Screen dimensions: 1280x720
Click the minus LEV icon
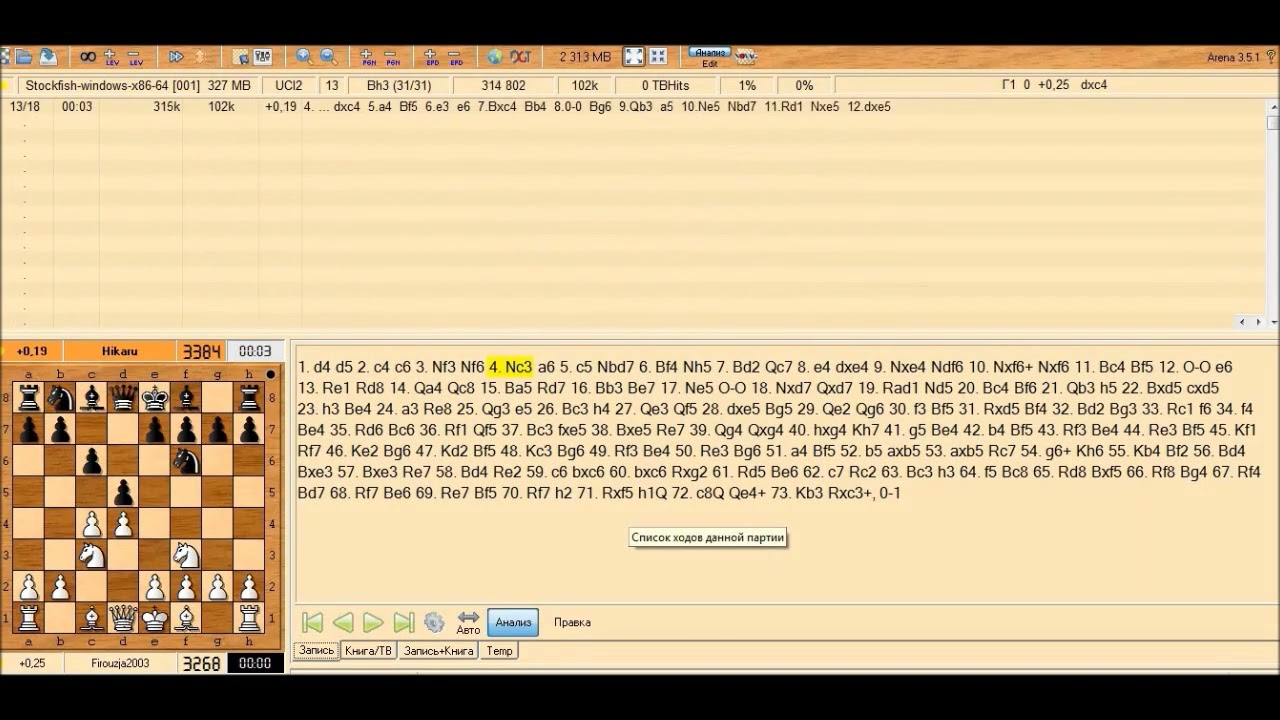pyautogui.click(x=135, y=57)
